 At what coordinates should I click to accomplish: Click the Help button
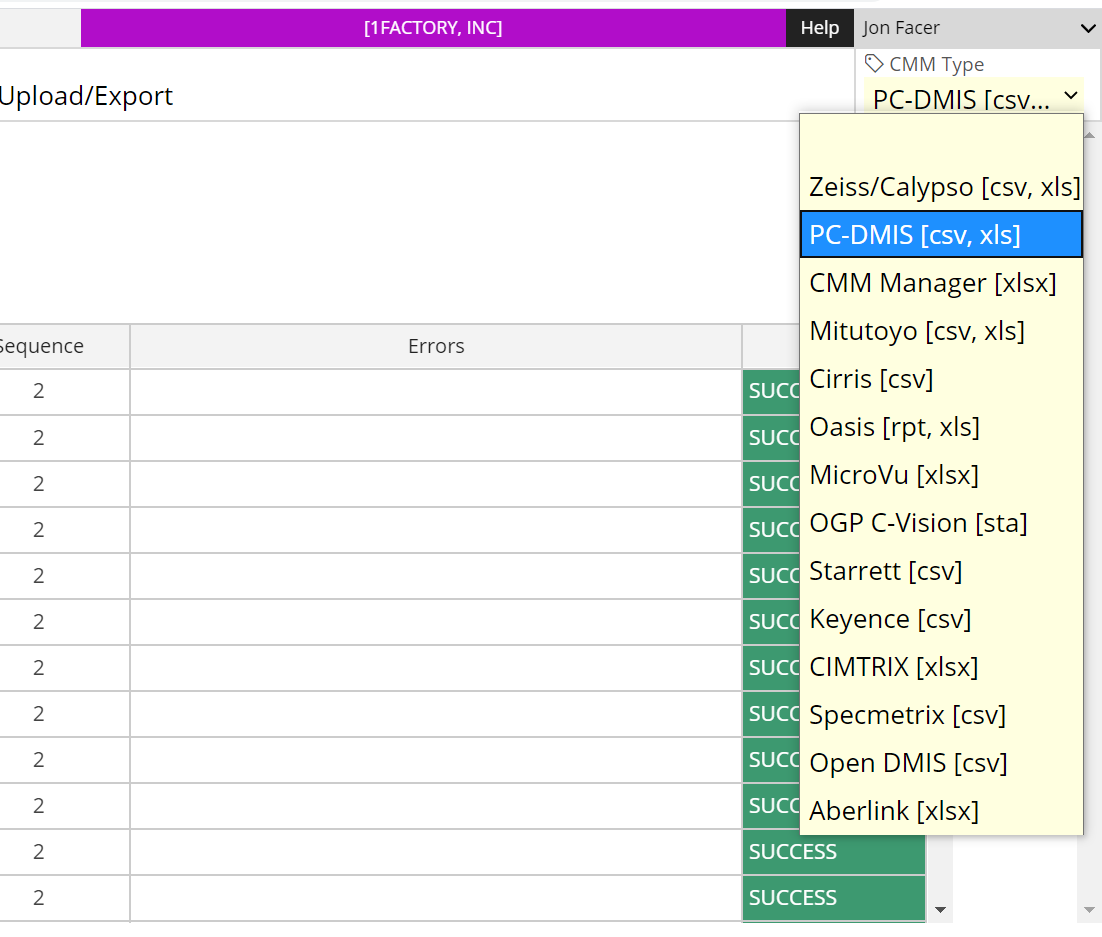[819, 28]
